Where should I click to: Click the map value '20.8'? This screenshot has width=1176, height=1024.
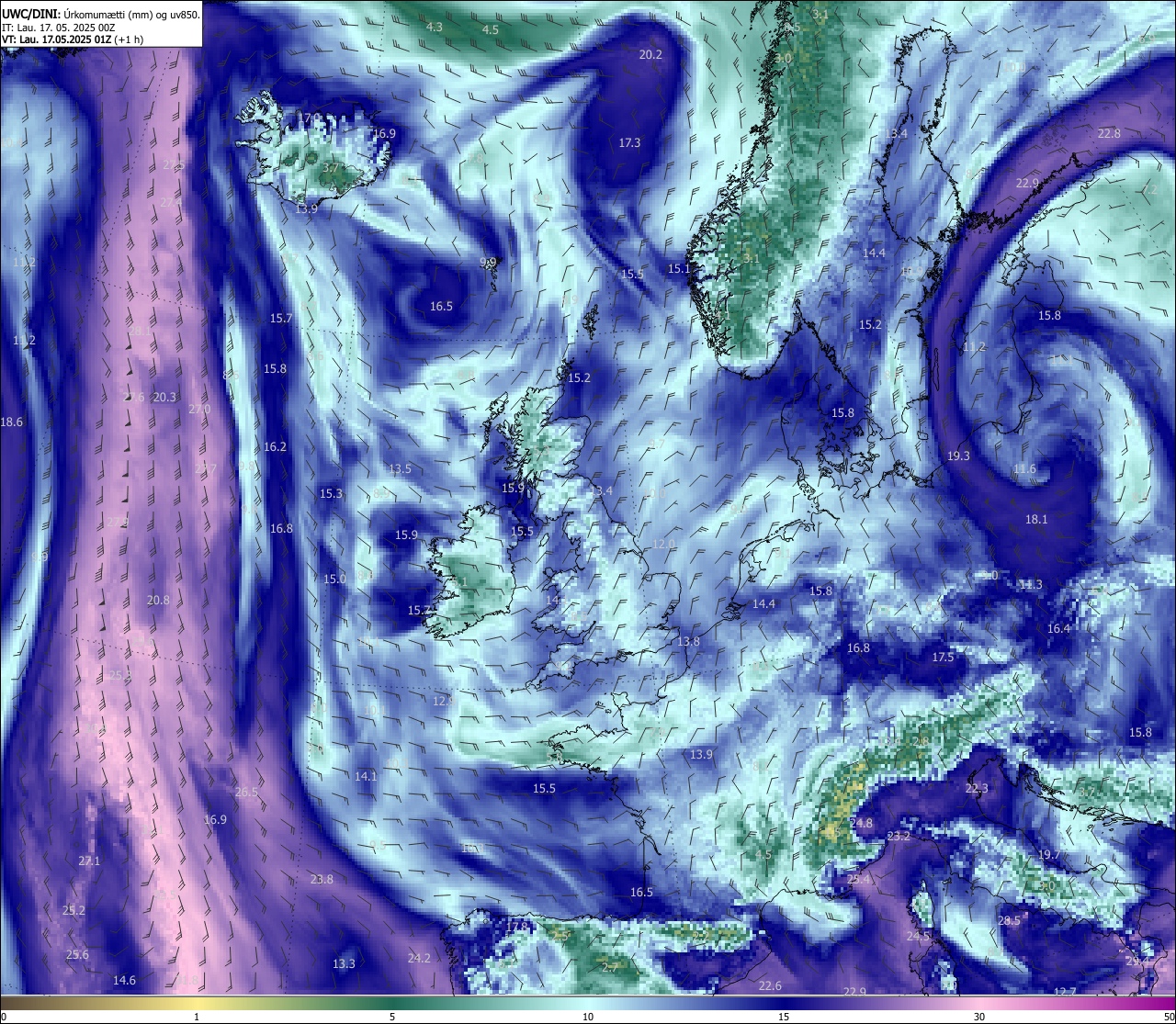tap(158, 601)
